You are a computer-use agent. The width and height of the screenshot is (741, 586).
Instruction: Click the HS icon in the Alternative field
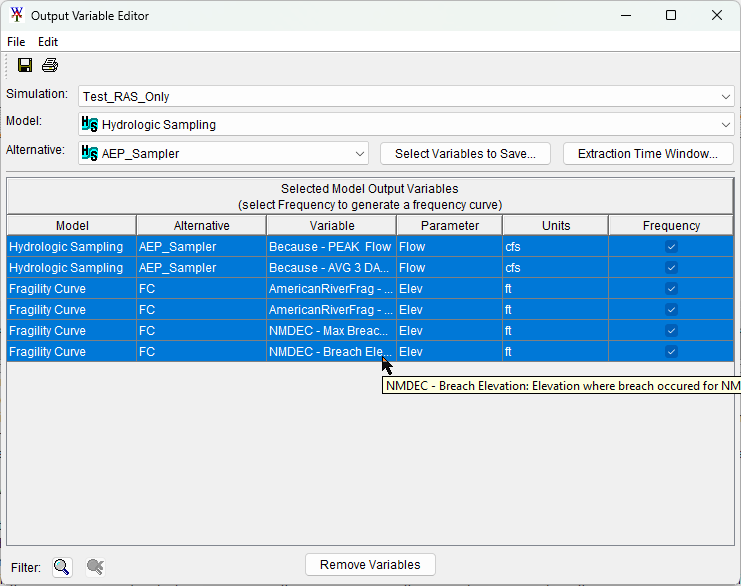point(89,154)
